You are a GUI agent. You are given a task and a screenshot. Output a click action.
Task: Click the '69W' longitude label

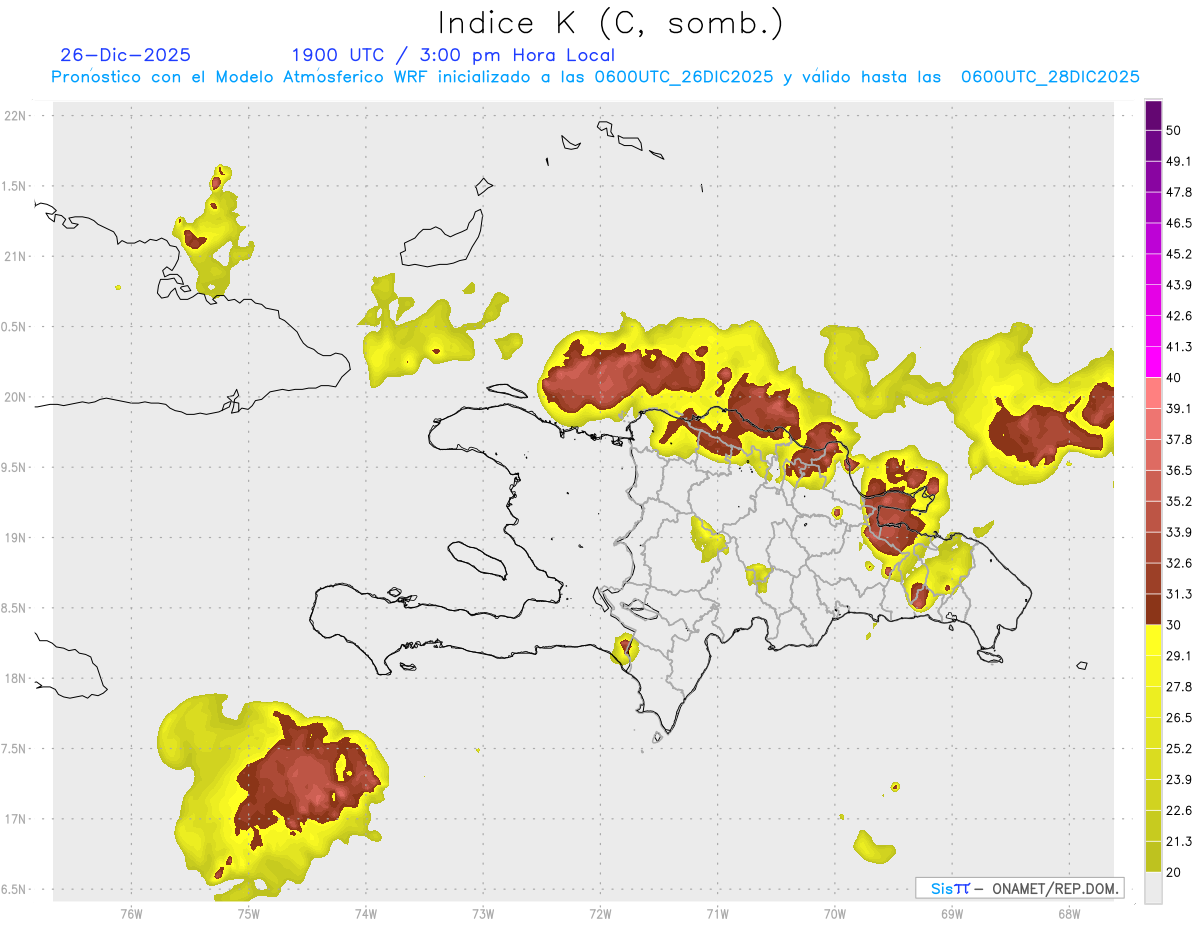click(x=952, y=913)
